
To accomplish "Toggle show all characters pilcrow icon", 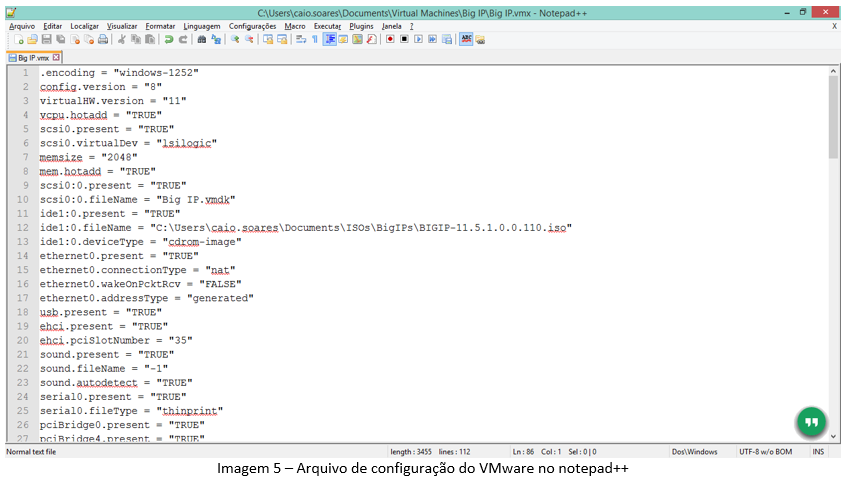I will tap(315, 39).
